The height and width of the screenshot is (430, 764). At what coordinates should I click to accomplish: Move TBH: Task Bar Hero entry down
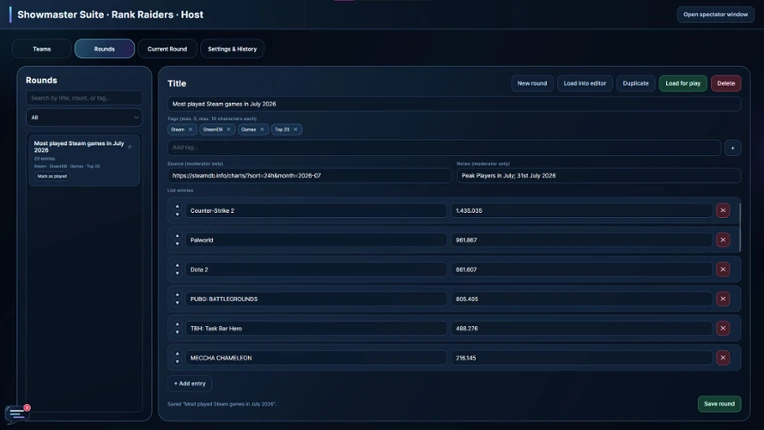[x=177, y=332]
